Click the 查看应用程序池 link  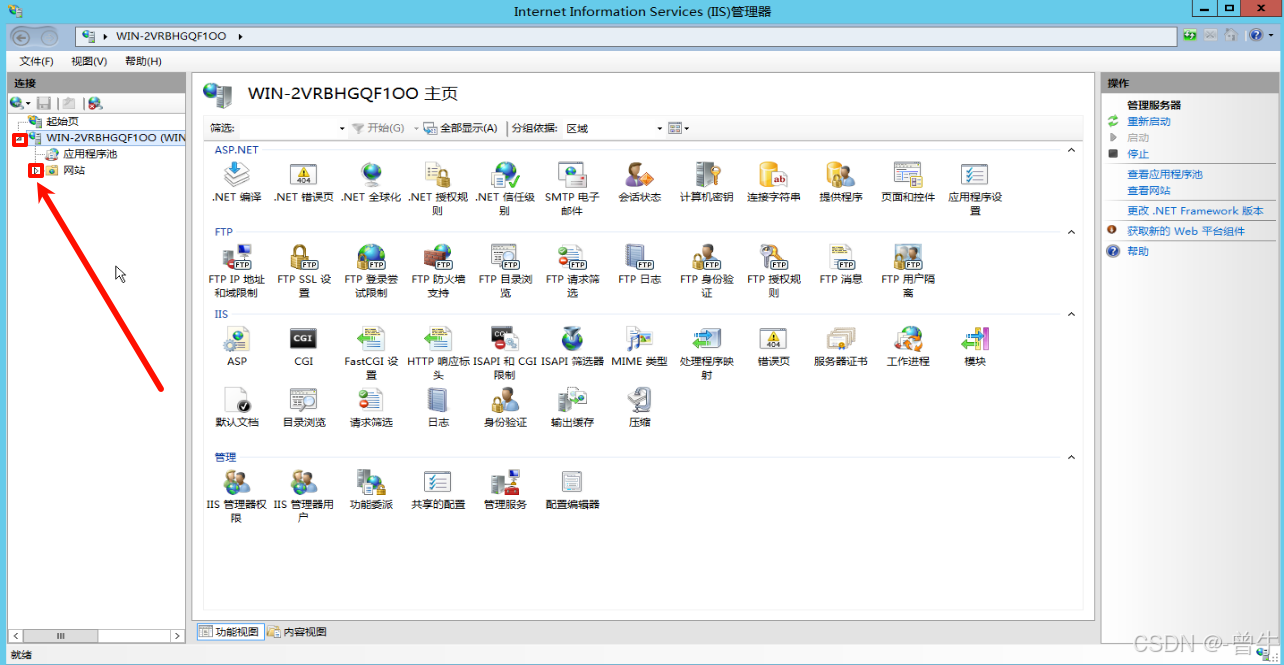point(1165,174)
